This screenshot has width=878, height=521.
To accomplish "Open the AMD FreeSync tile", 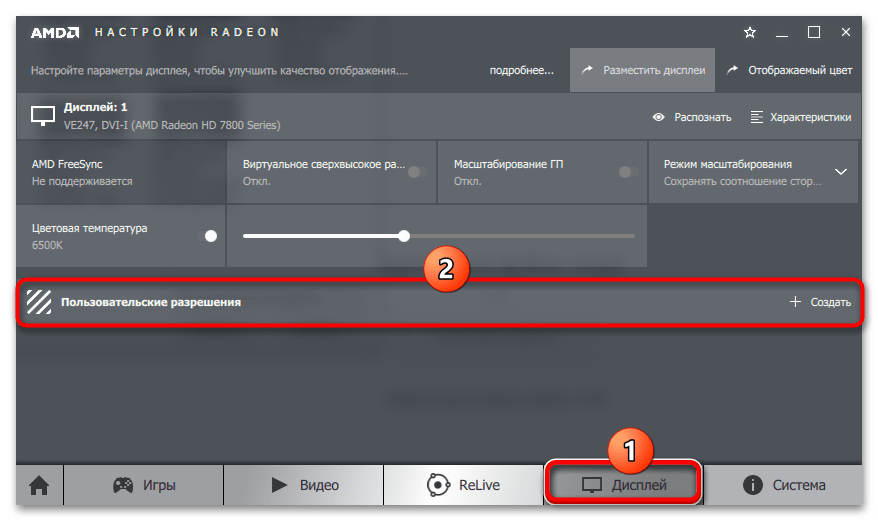I will [x=121, y=172].
